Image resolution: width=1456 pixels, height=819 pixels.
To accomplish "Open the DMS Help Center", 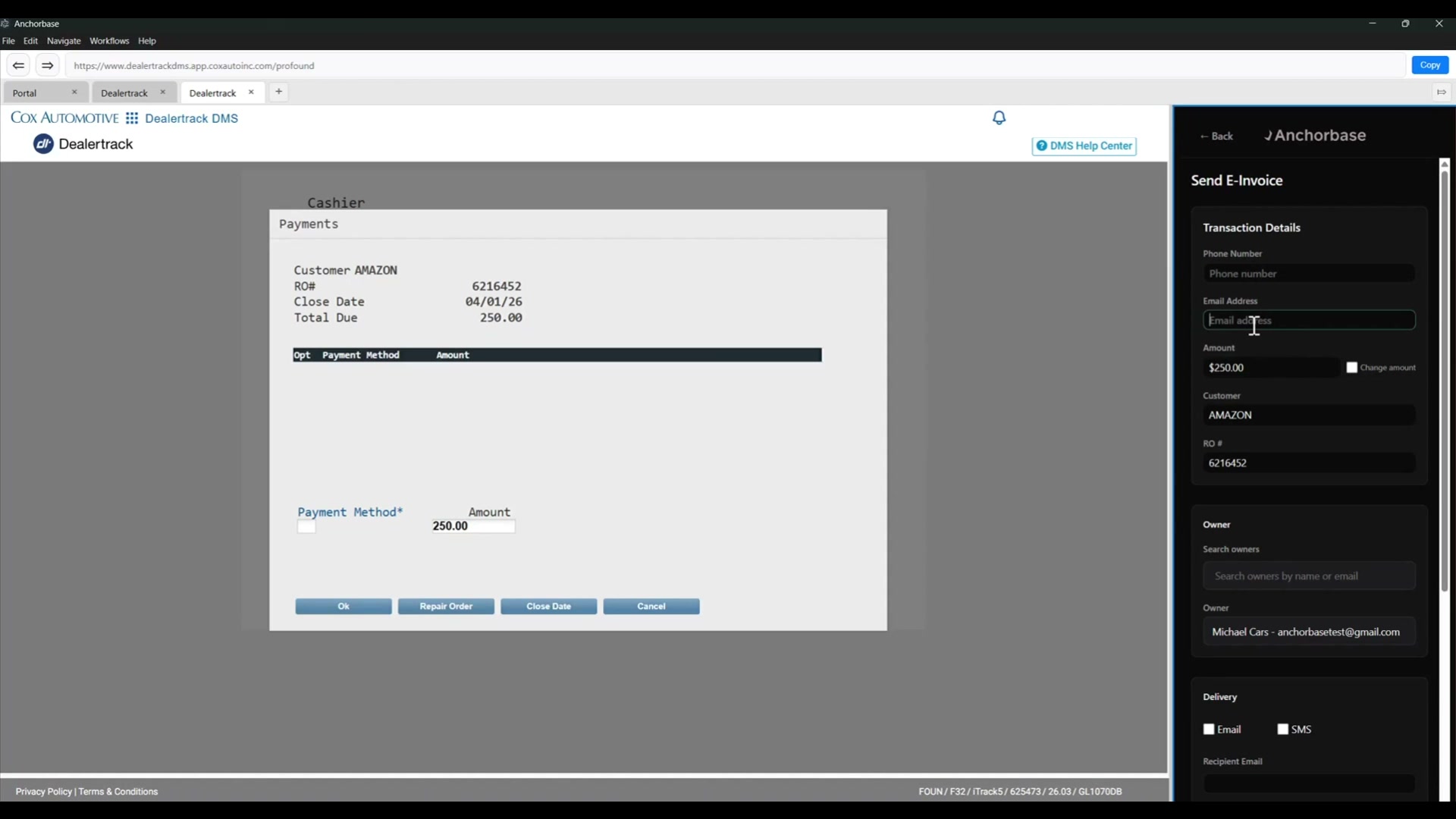I will (x=1084, y=146).
